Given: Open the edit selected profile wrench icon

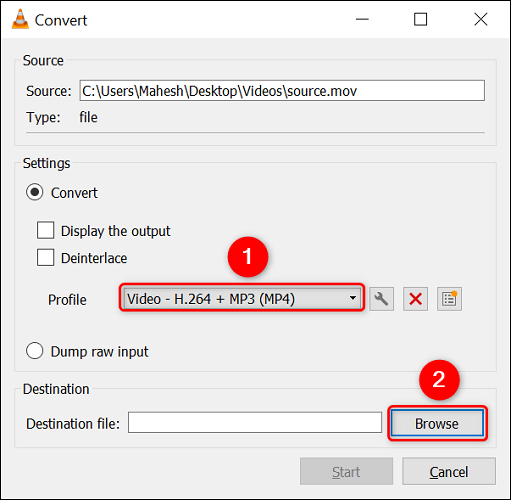Looking at the screenshot, I should click(x=381, y=299).
